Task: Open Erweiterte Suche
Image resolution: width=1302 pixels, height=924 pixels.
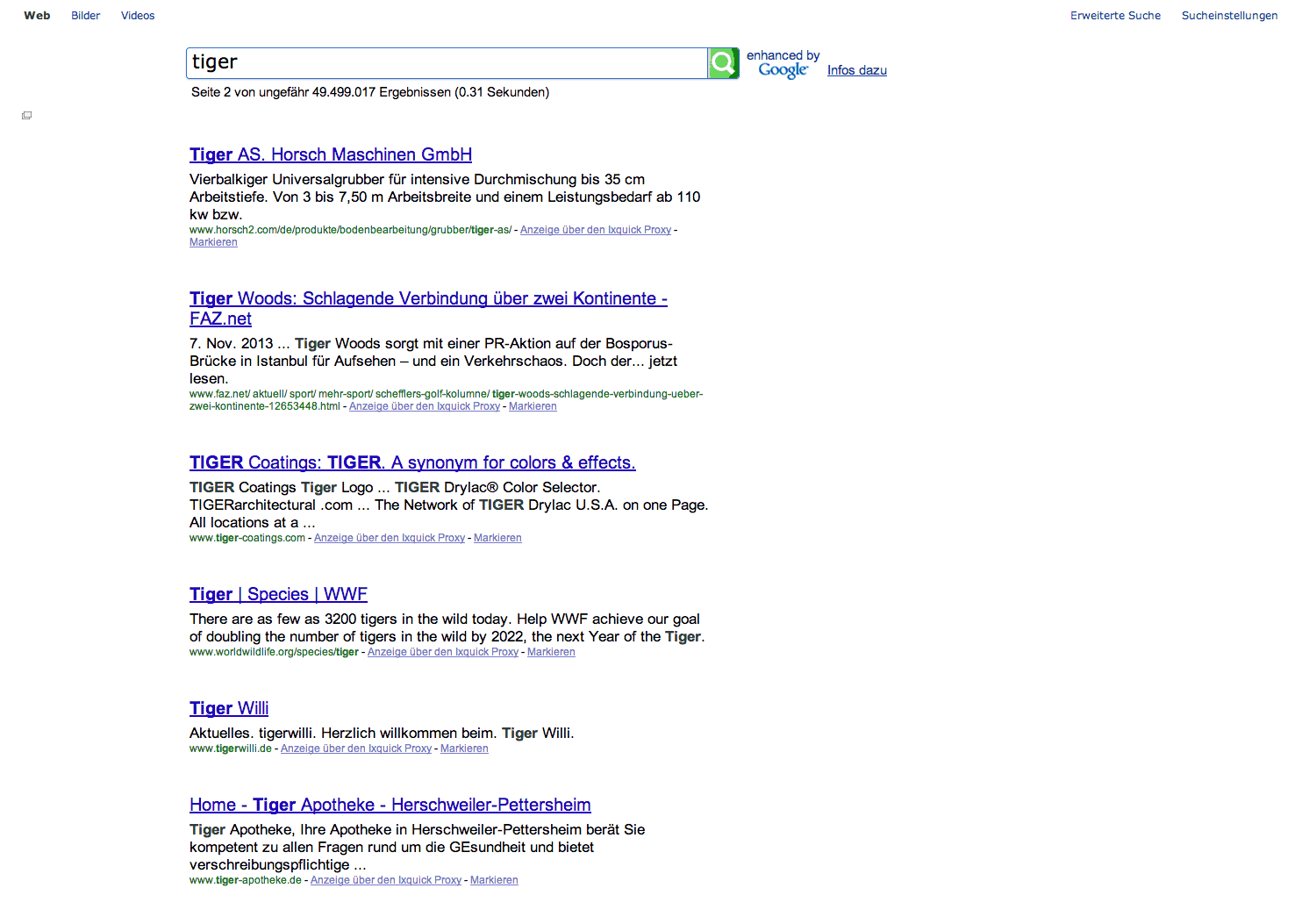Action: [x=1115, y=16]
